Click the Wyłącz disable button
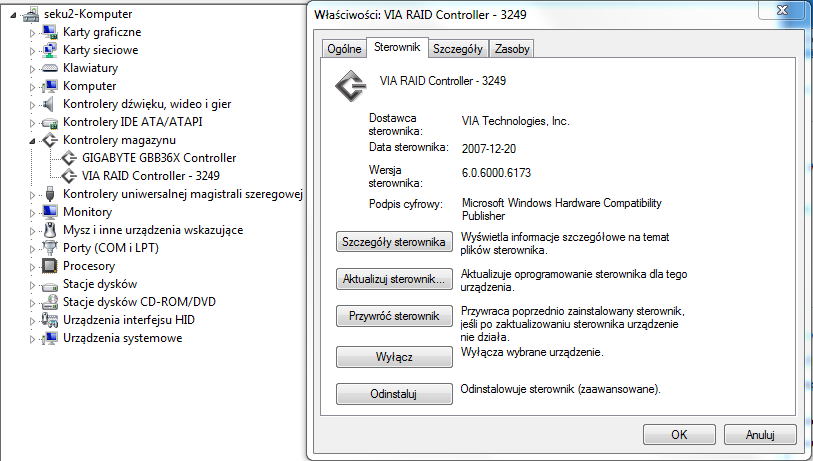 [x=394, y=357]
